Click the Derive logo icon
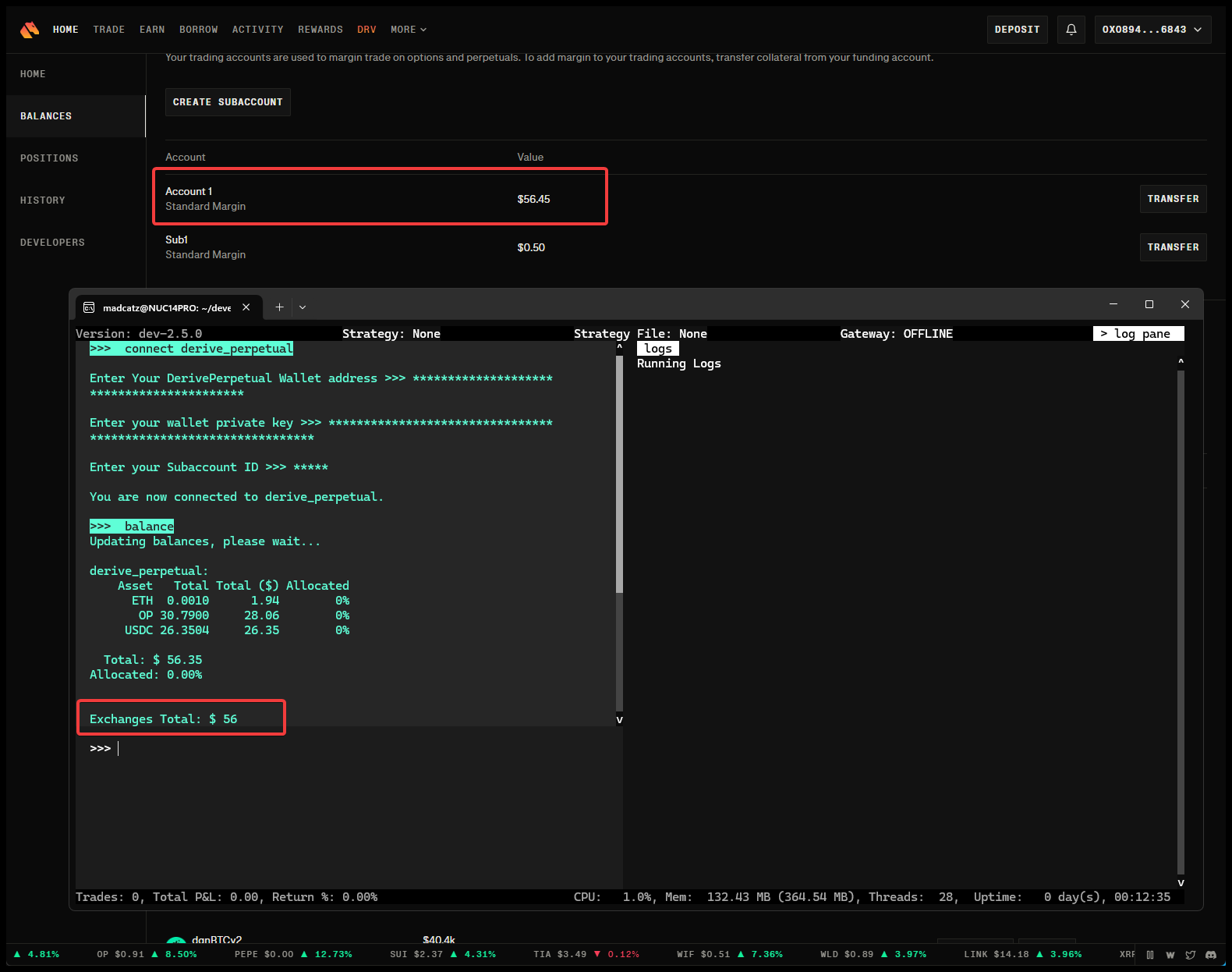This screenshot has height=972, width=1232. 30,30
